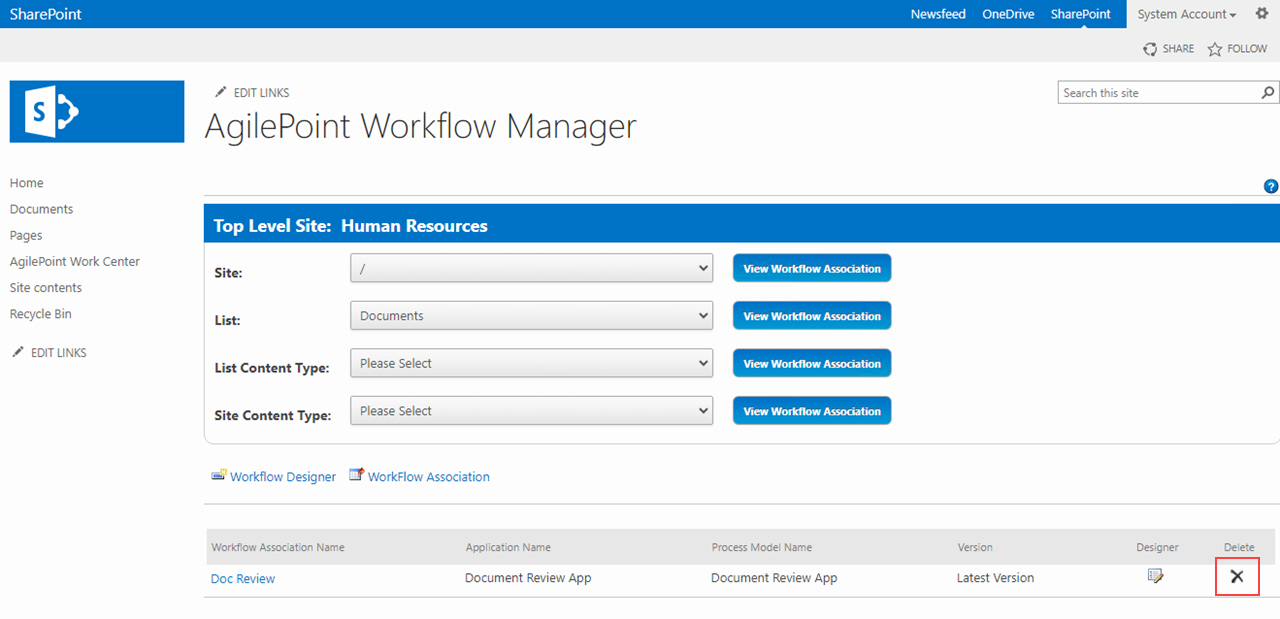The height and width of the screenshot is (619, 1280).
Task: View Workflow Association for List Content Type
Action: pyautogui.click(x=812, y=363)
